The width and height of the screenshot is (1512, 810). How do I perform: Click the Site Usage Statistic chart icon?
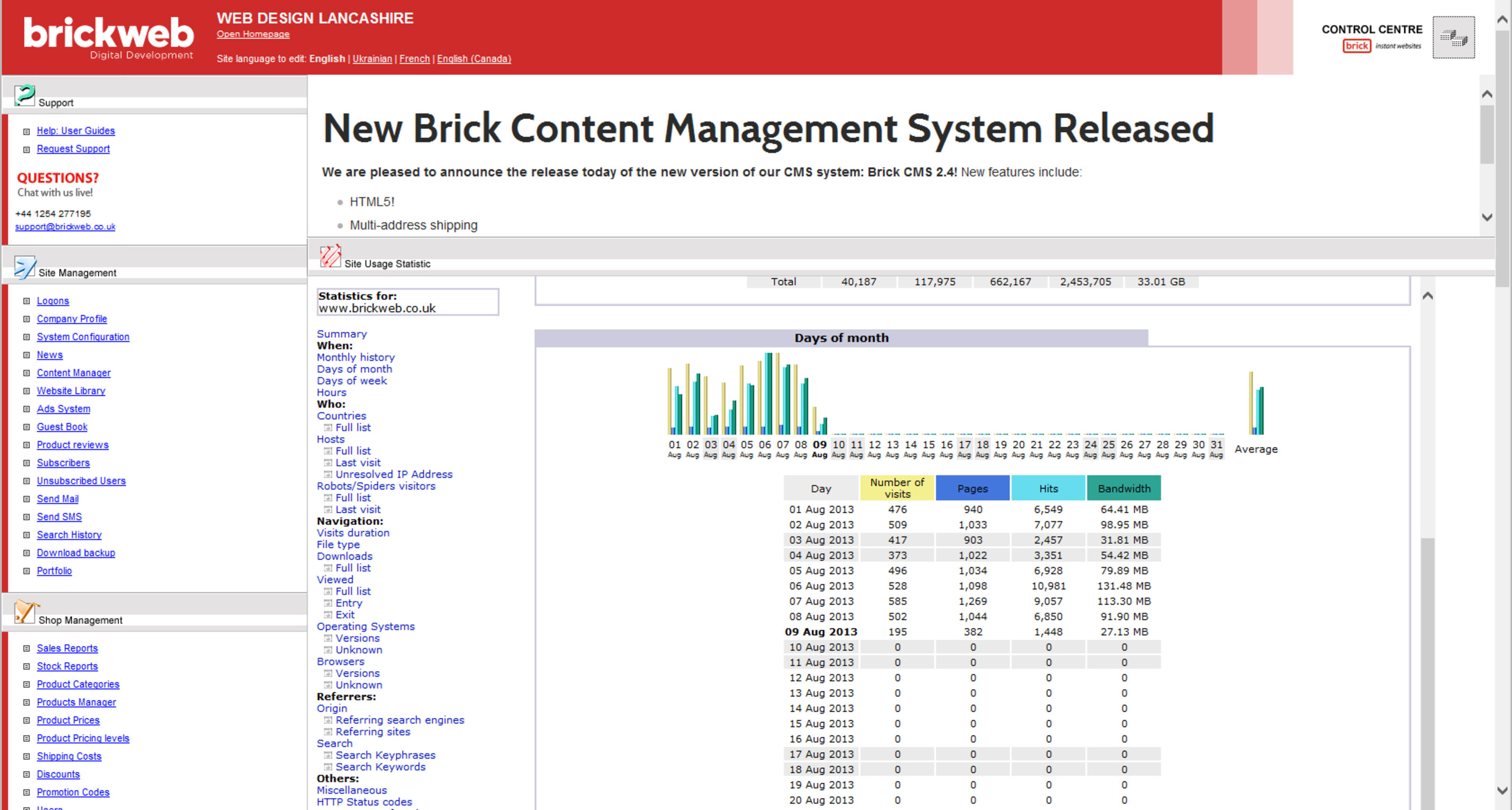click(330, 257)
